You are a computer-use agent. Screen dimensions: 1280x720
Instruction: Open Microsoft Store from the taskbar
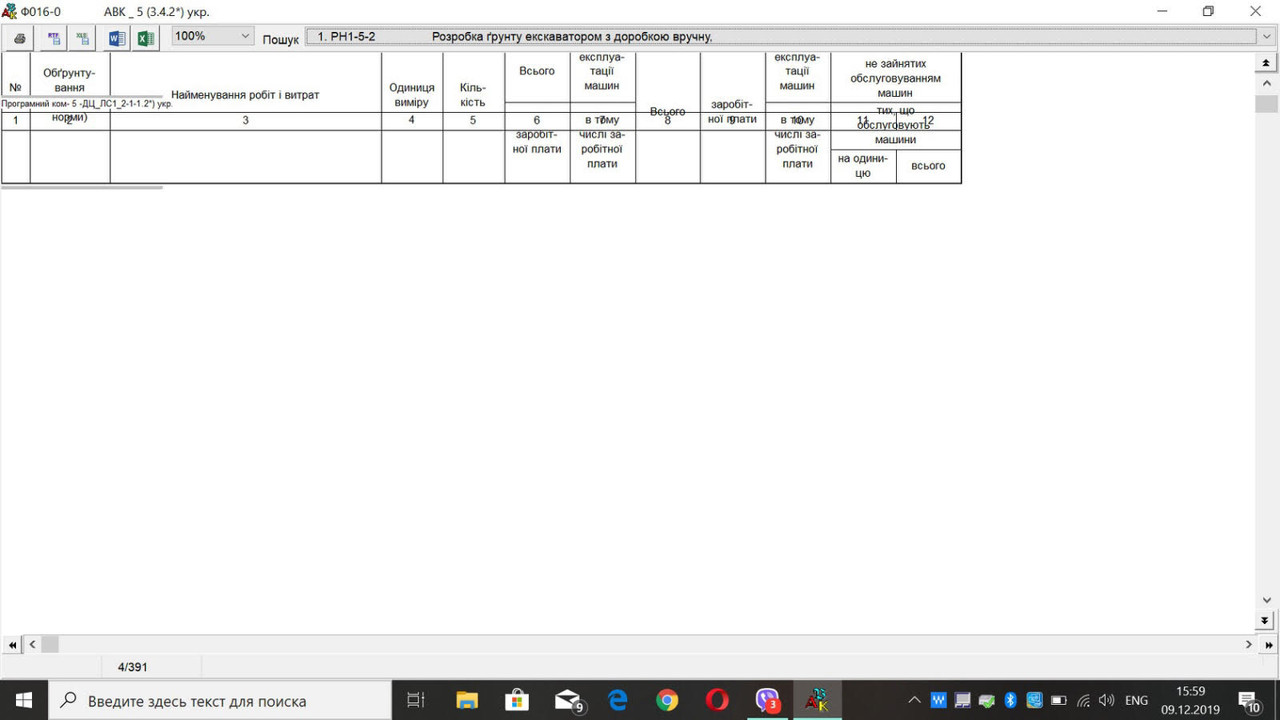[517, 700]
